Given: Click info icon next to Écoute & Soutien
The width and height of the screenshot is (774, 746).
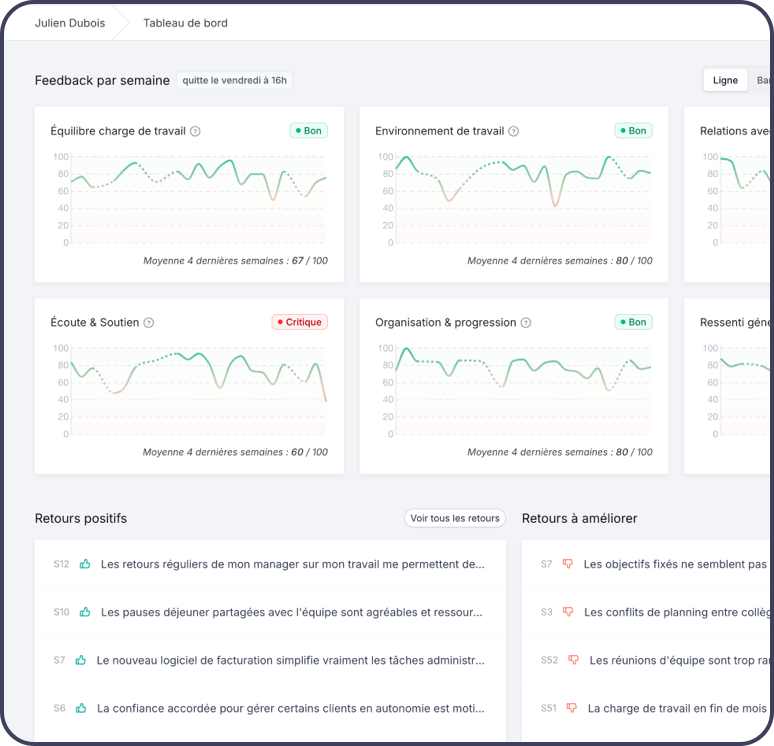Looking at the screenshot, I should [149, 323].
